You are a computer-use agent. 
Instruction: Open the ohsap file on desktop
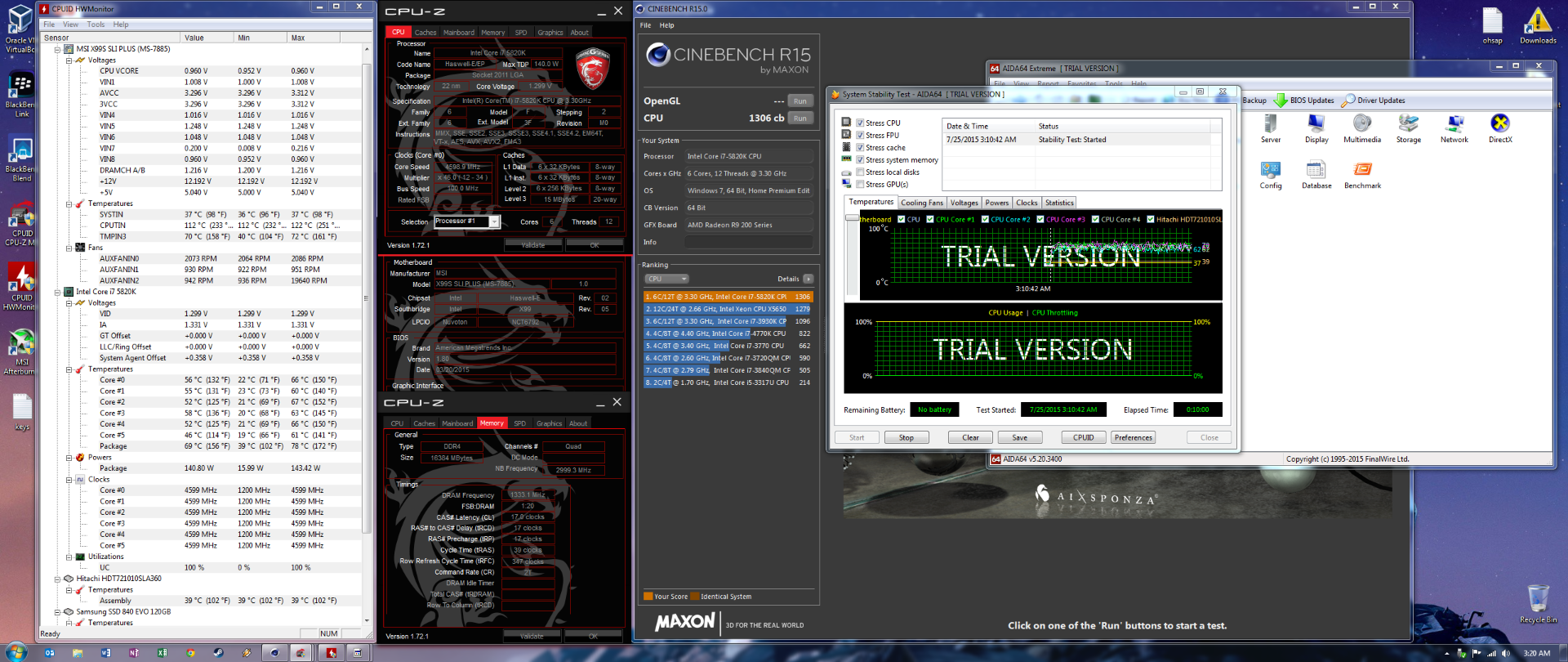point(1492,25)
